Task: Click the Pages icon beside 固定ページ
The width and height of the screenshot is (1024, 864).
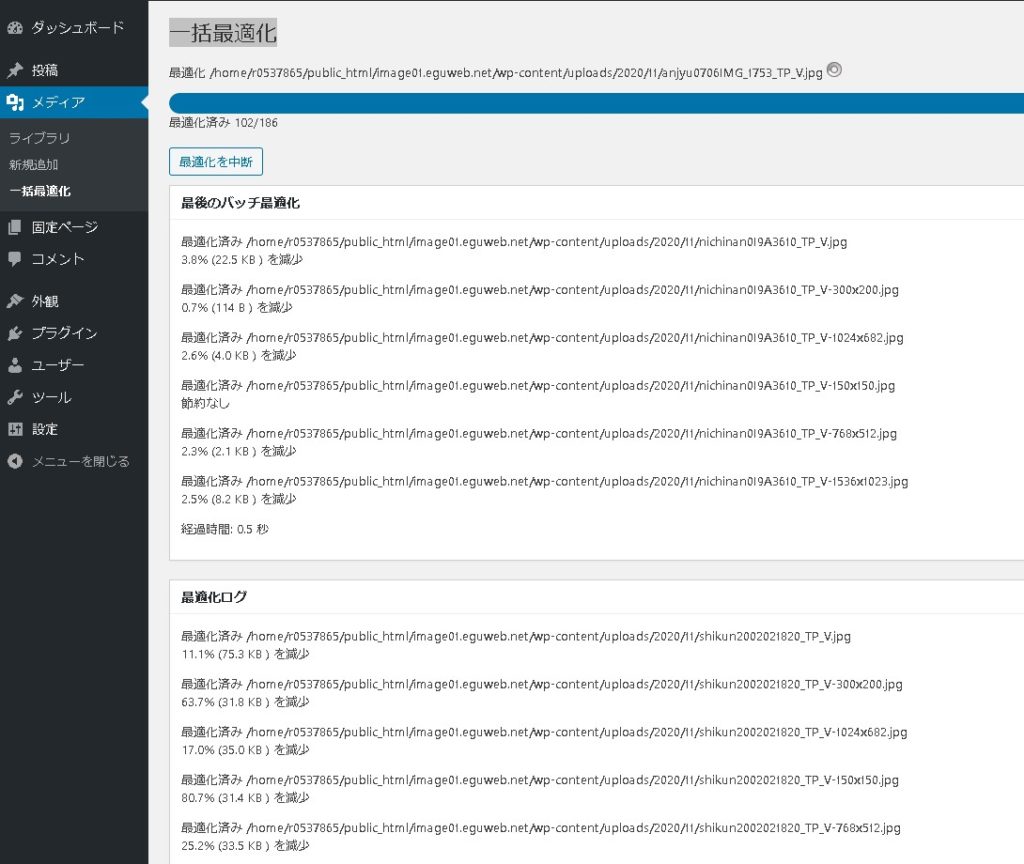Action: 15,227
